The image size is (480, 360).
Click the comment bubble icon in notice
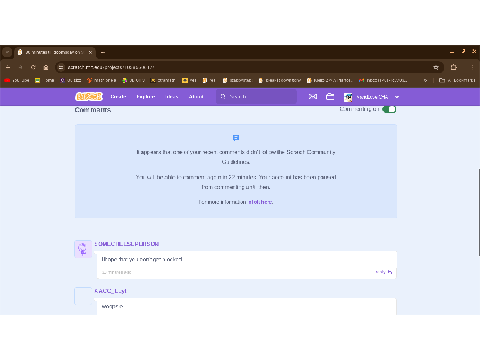tap(236, 138)
